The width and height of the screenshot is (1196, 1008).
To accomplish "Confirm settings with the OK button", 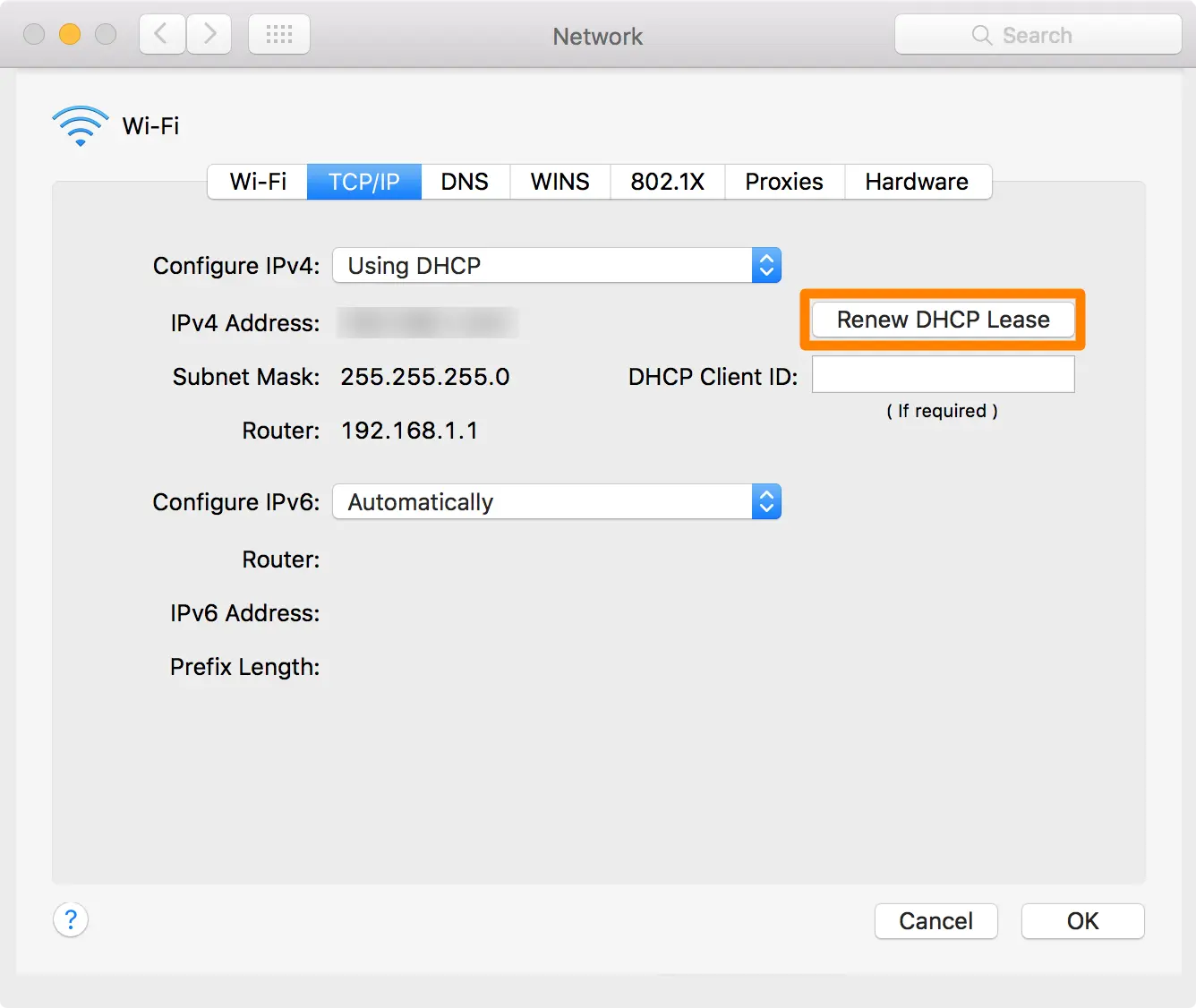I will 1083,921.
